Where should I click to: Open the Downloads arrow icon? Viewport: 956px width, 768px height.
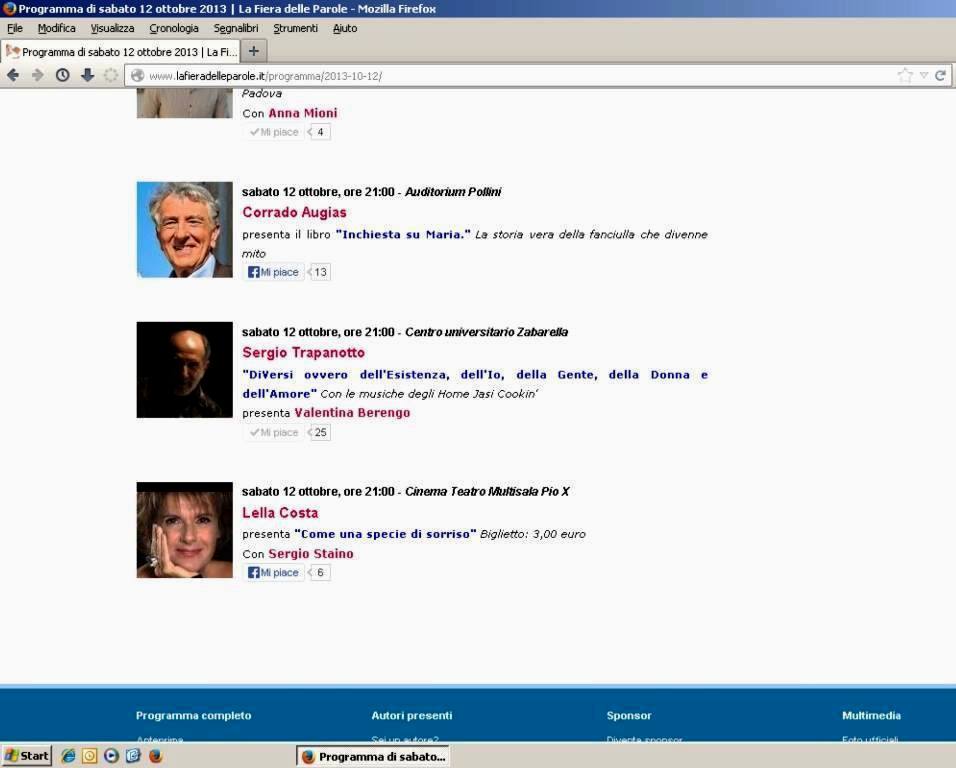point(87,75)
